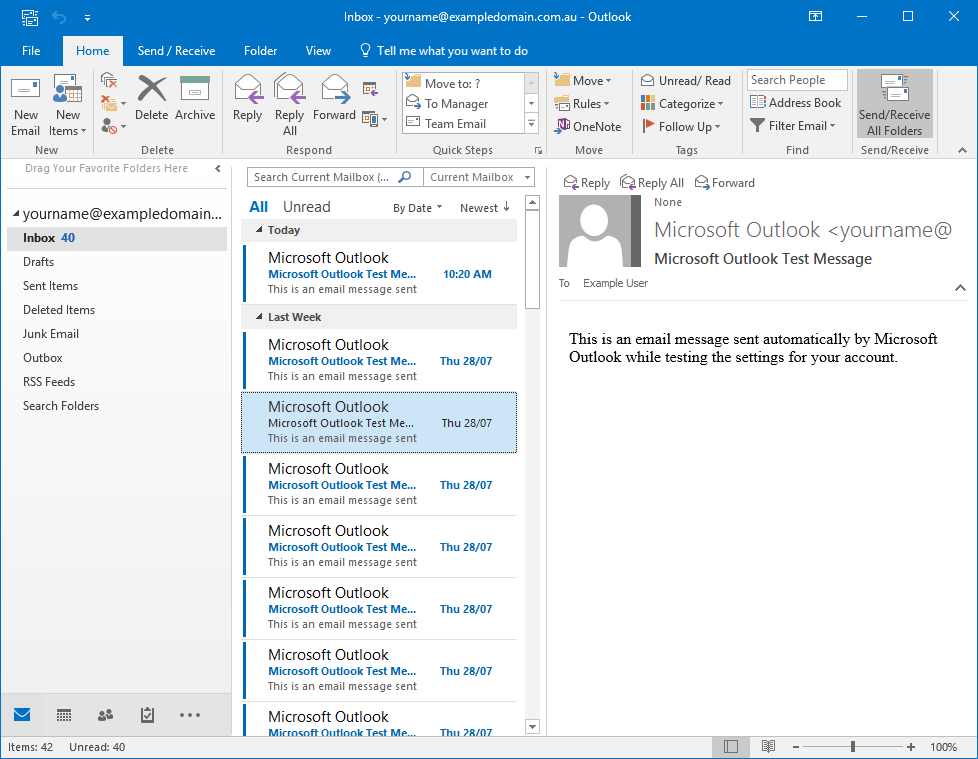Click the Delete icon in ribbon

pos(152,98)
